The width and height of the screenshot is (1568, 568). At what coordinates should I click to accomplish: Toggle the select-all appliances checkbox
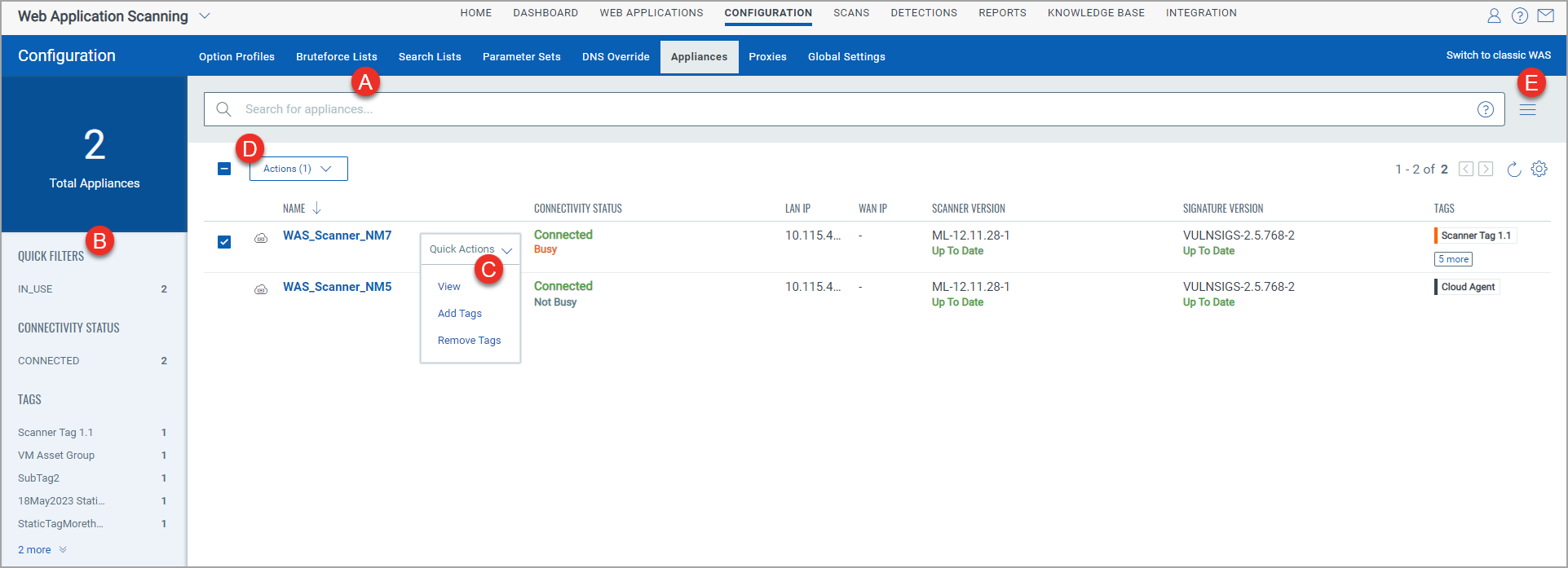click(224, 169)
